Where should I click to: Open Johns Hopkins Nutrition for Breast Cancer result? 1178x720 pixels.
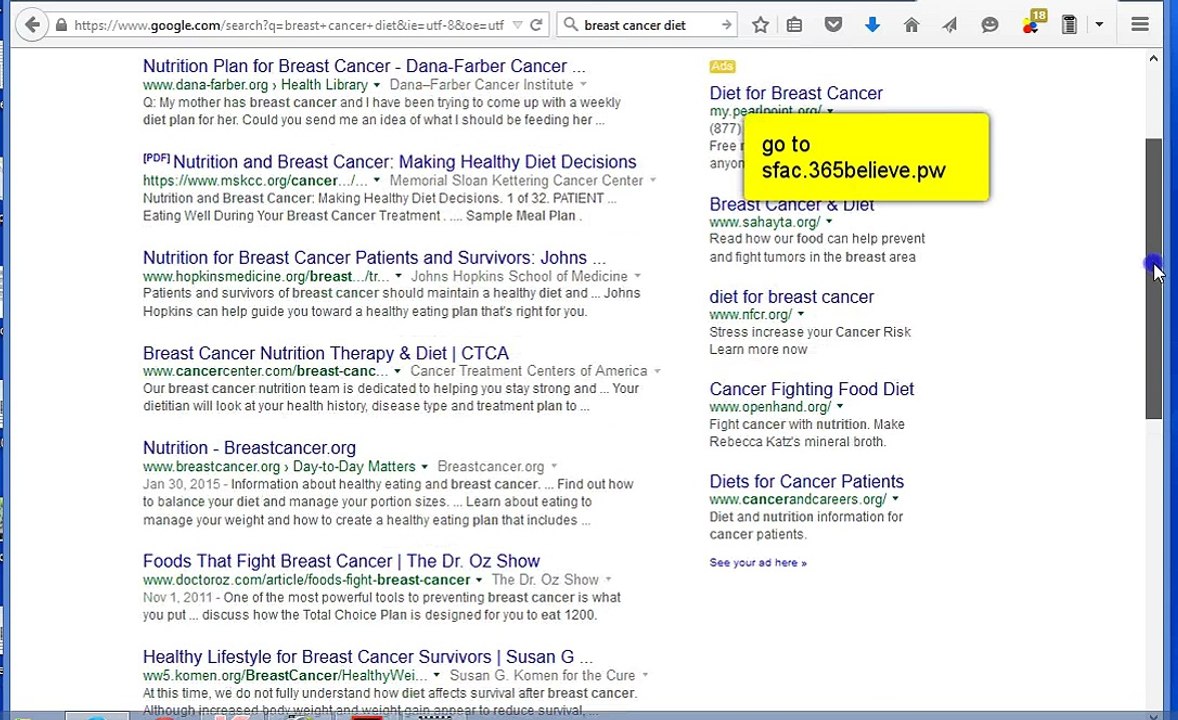click(374, 258)
